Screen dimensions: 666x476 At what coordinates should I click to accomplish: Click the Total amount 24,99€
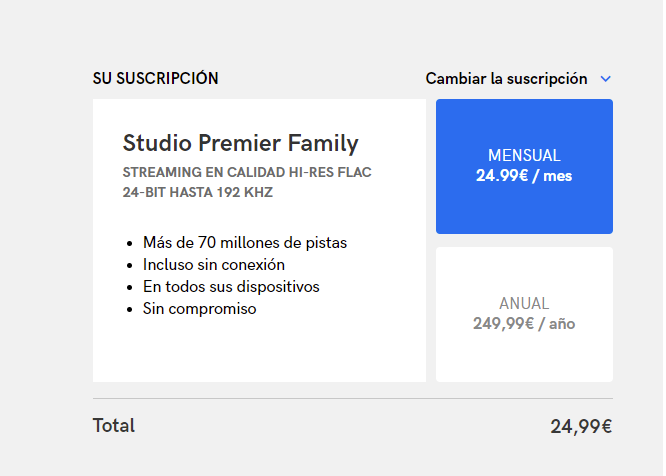point(581,426)
